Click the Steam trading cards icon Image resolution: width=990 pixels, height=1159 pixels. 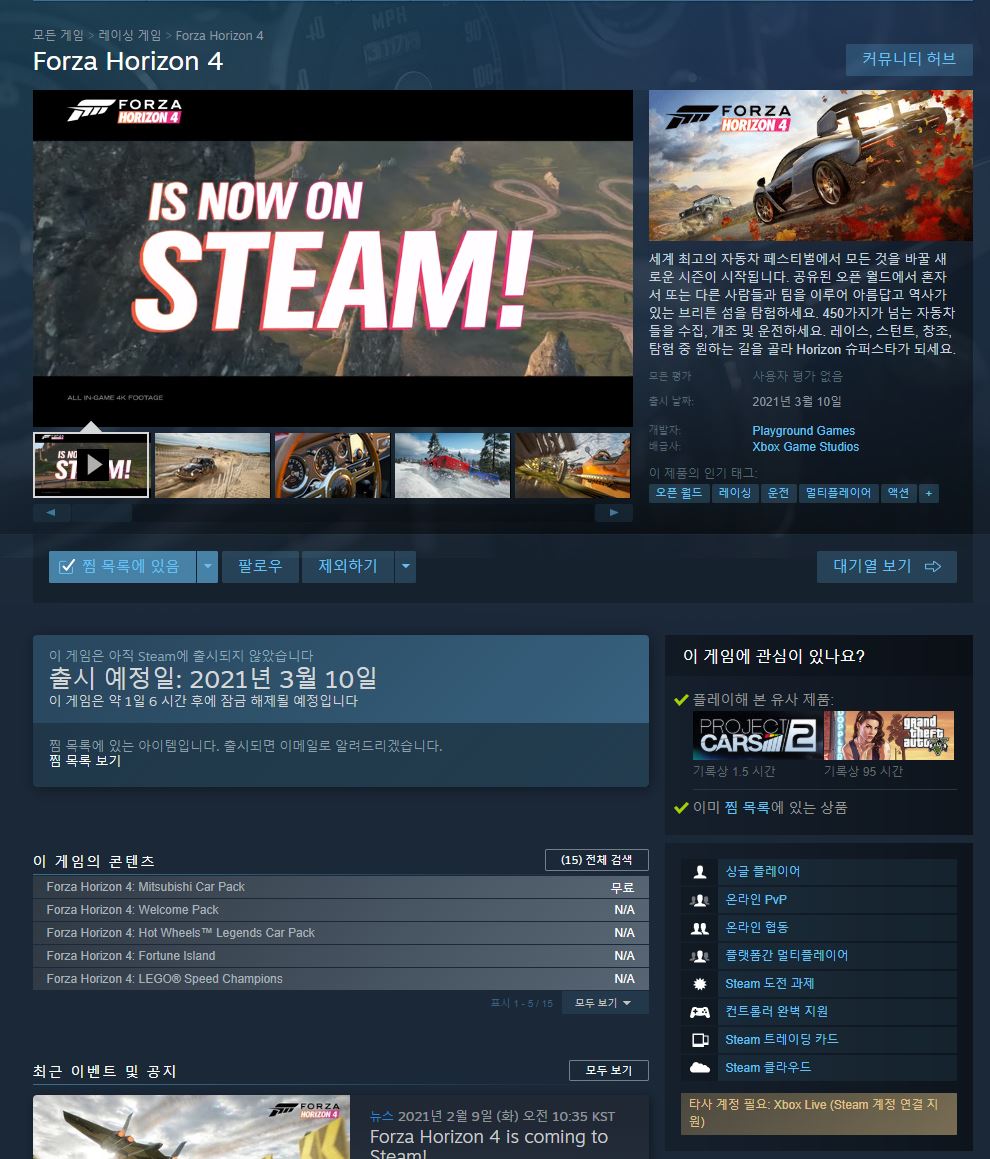[700, 1040]
